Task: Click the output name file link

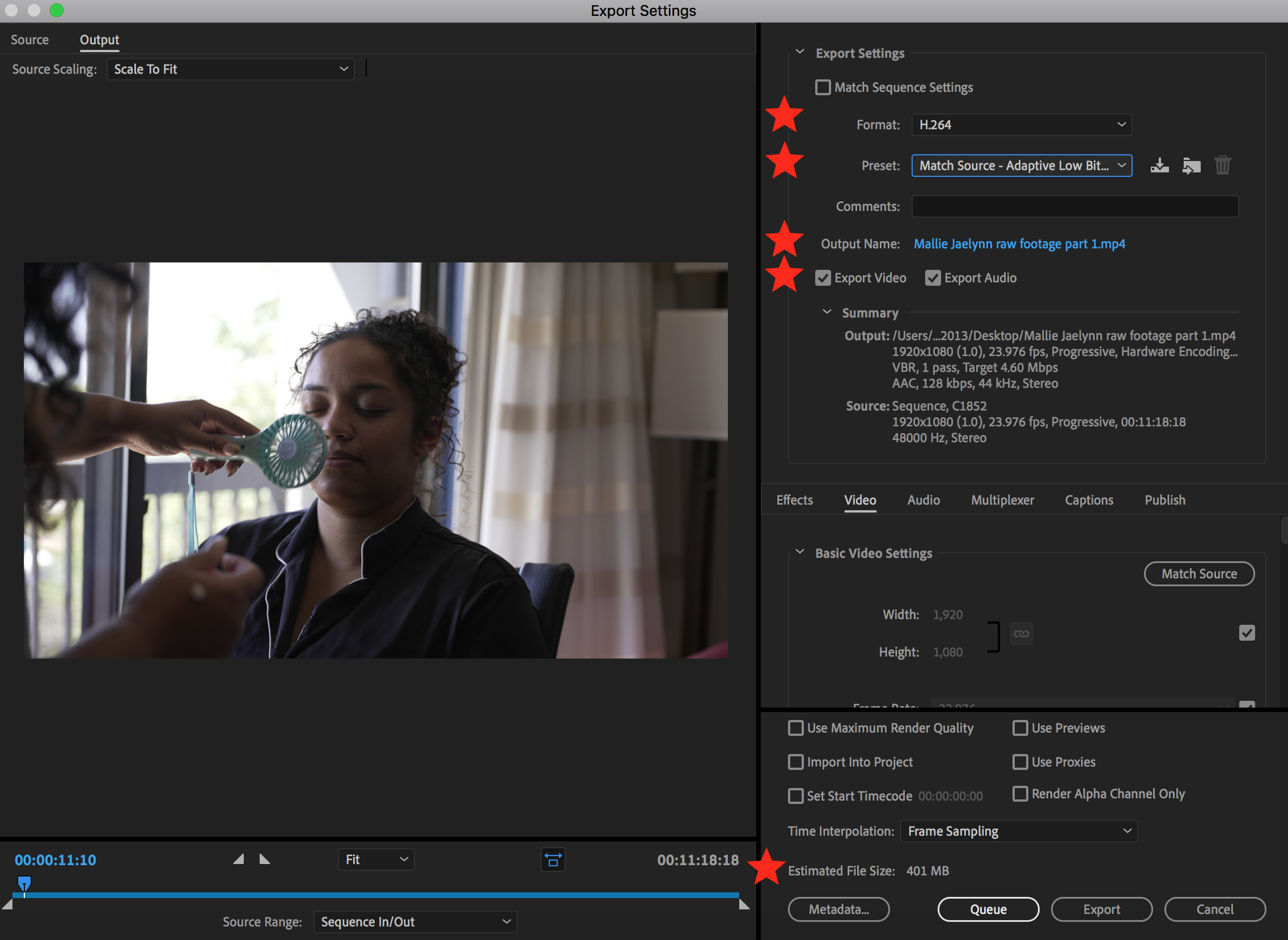Action: pyautogui.click(x=1019, y=244)
